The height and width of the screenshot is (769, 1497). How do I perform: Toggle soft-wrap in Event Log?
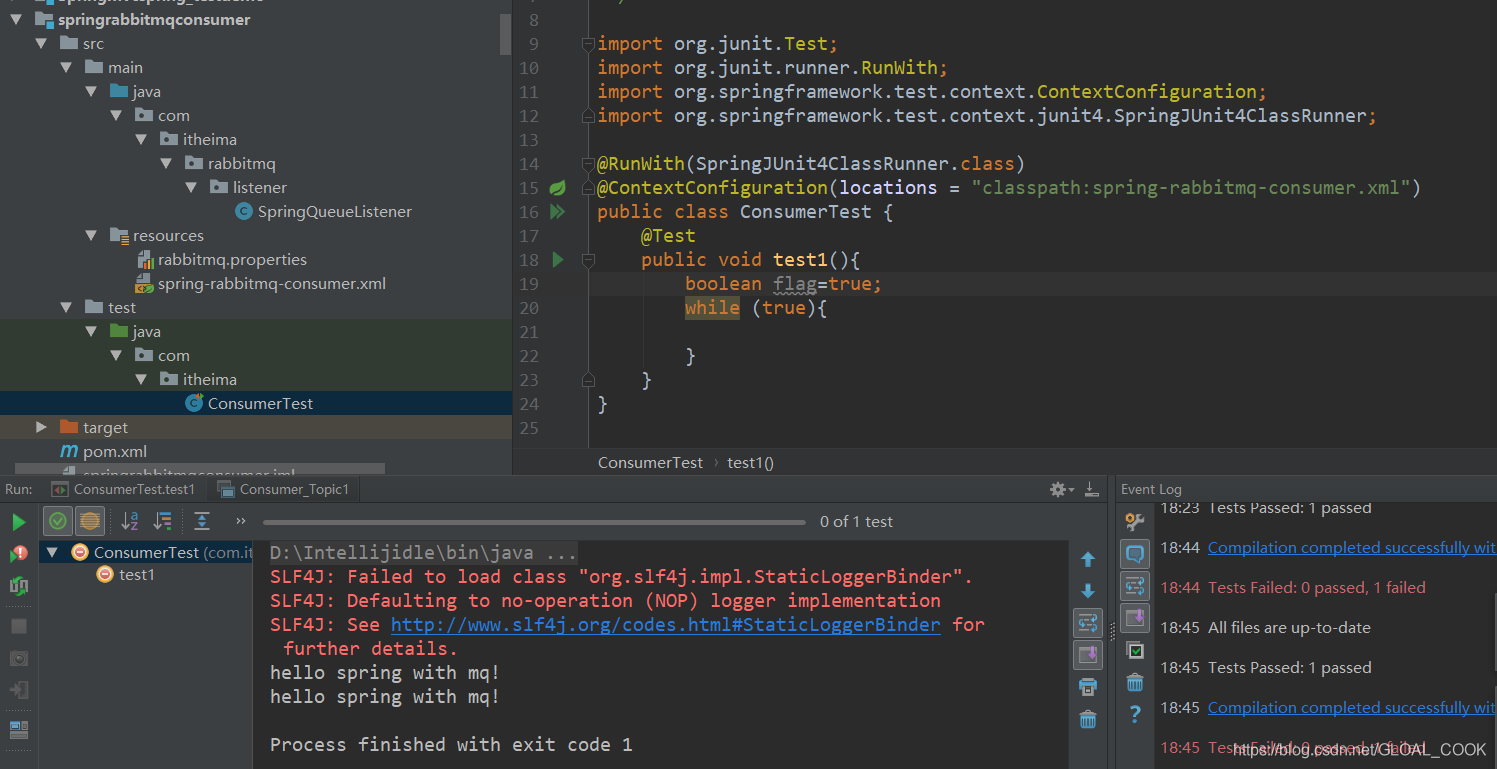pos(1135,586)
